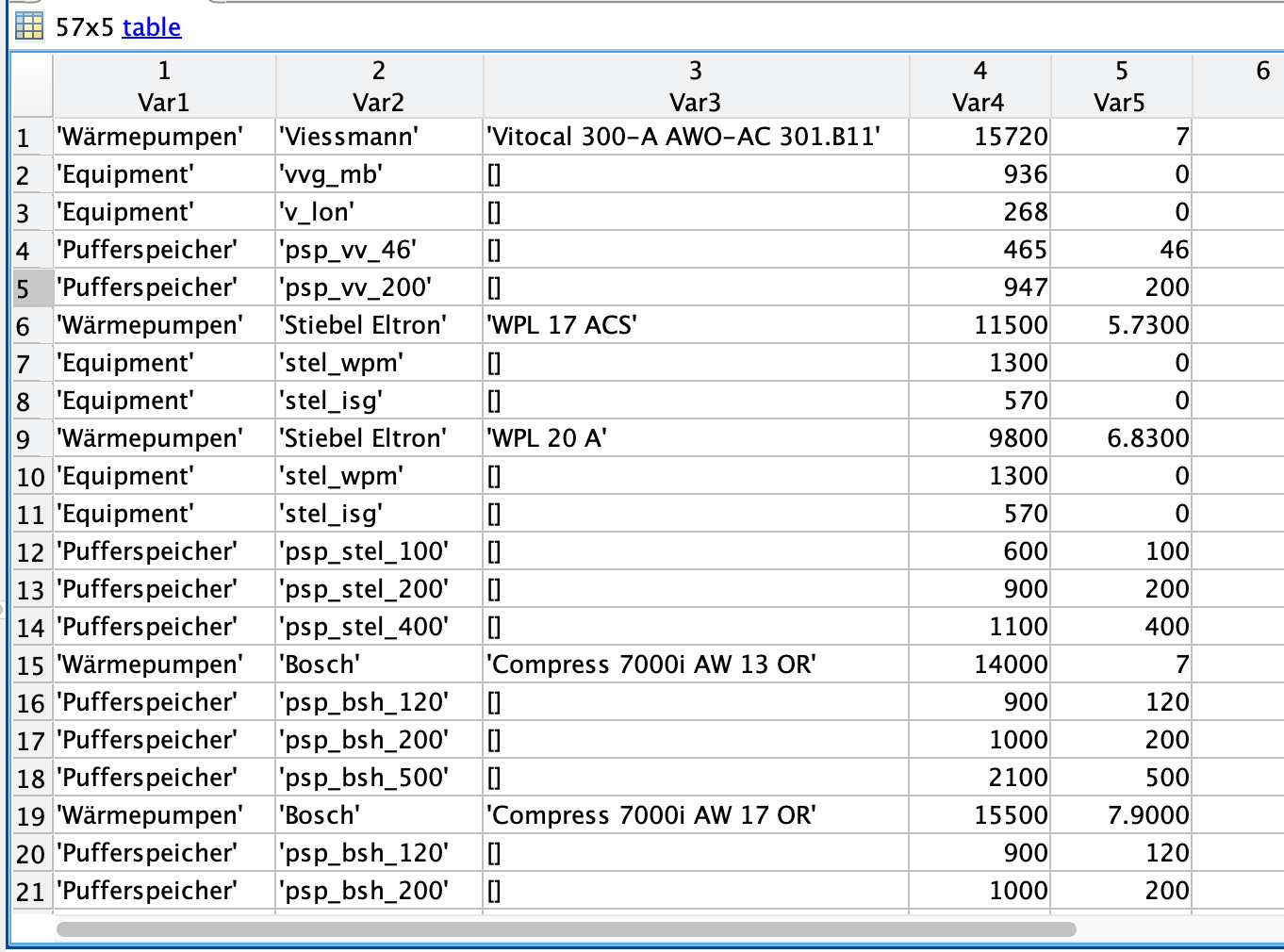Select the 'Viessmann' cell

pos(350,137)
